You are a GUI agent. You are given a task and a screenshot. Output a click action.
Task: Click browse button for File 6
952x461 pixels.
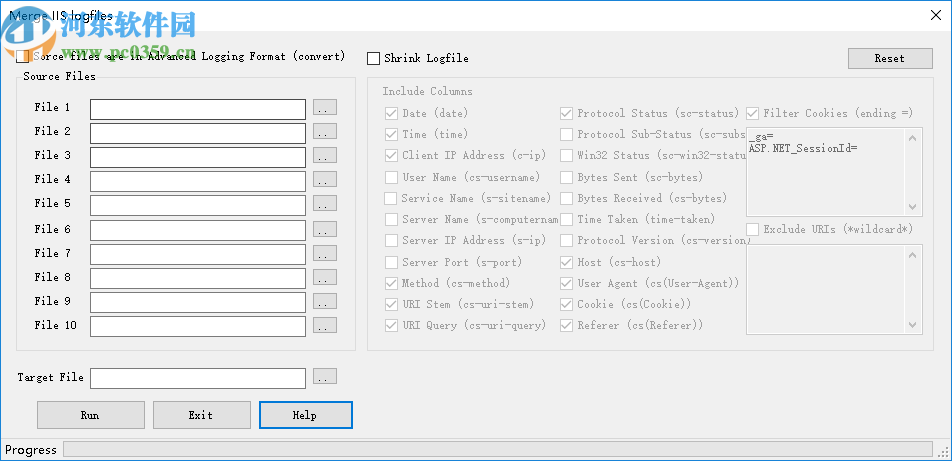coord(325,229)
